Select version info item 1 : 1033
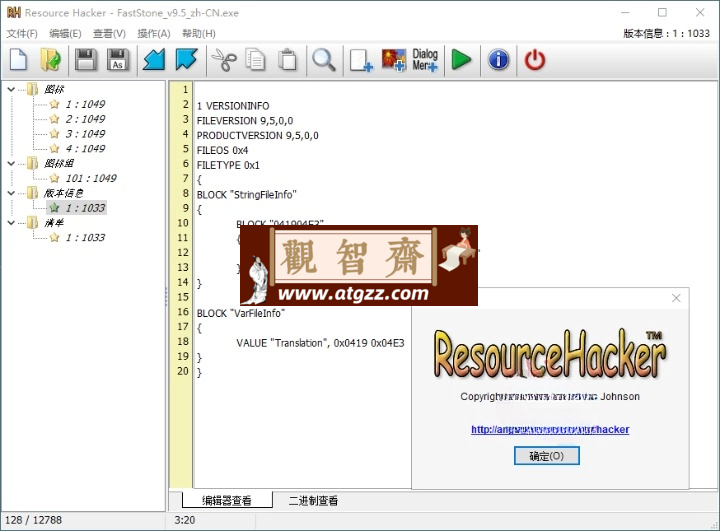 85,208
